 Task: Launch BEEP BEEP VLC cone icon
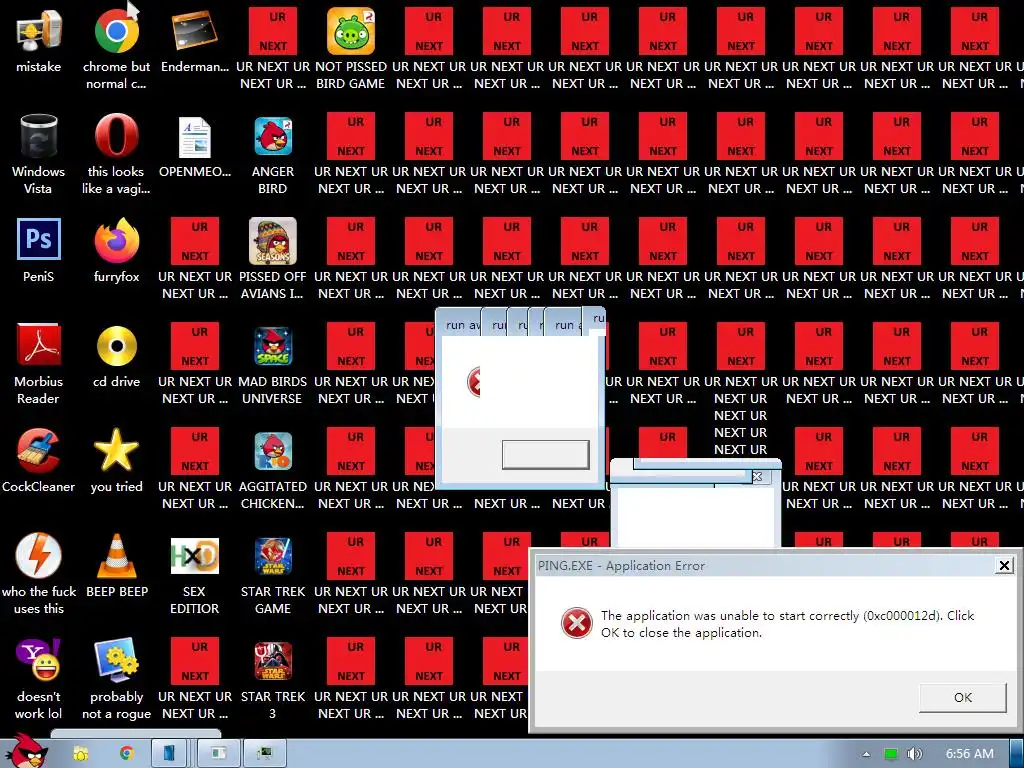click(116, 556)
